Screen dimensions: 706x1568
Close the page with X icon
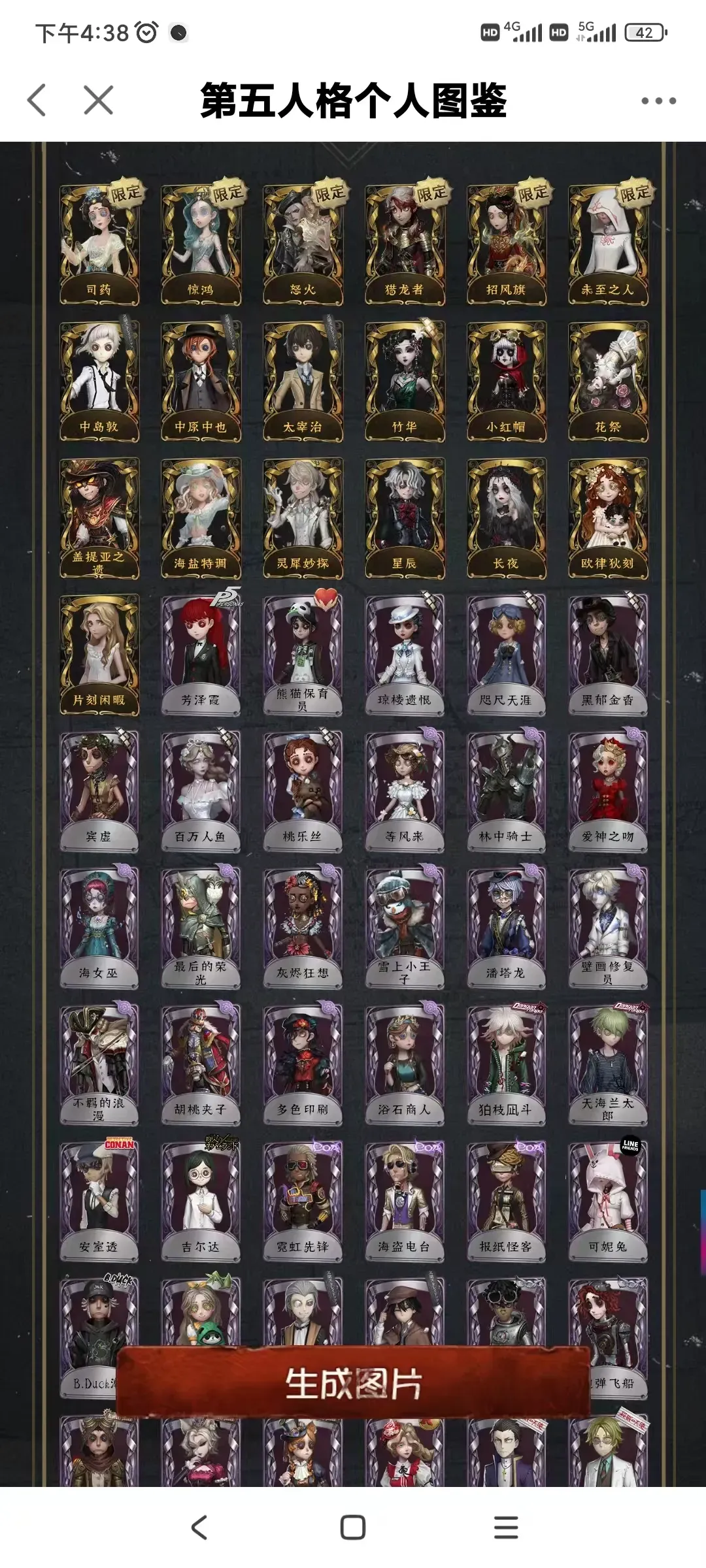(99, 101)
